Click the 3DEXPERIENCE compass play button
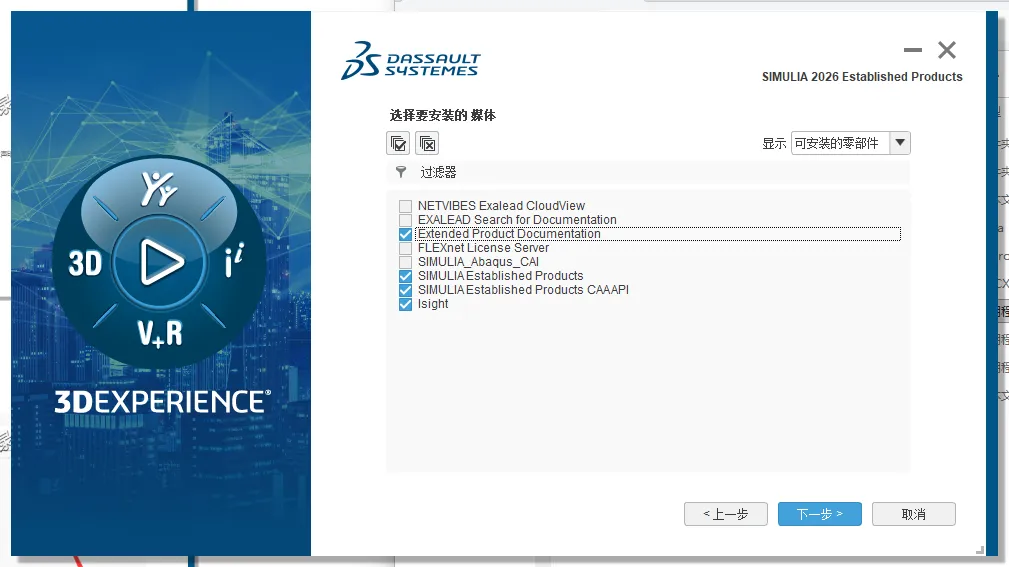 pos(160,262)
